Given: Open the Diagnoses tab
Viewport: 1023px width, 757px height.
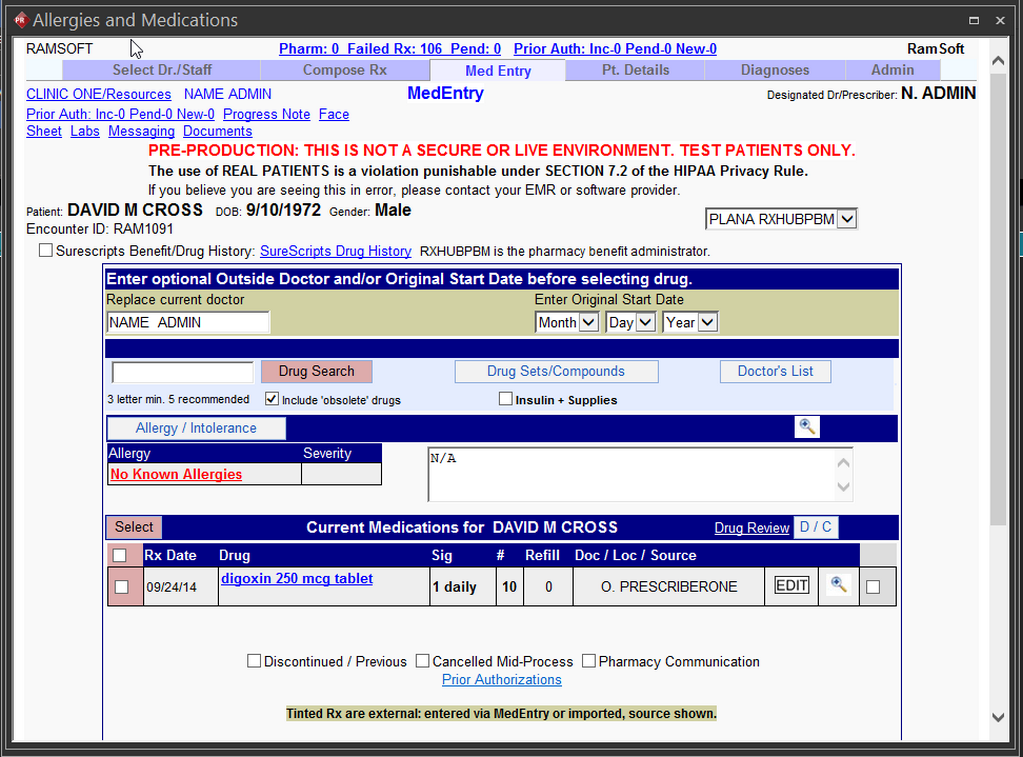Looking at the screenshot, I should (x=775, y=70).
